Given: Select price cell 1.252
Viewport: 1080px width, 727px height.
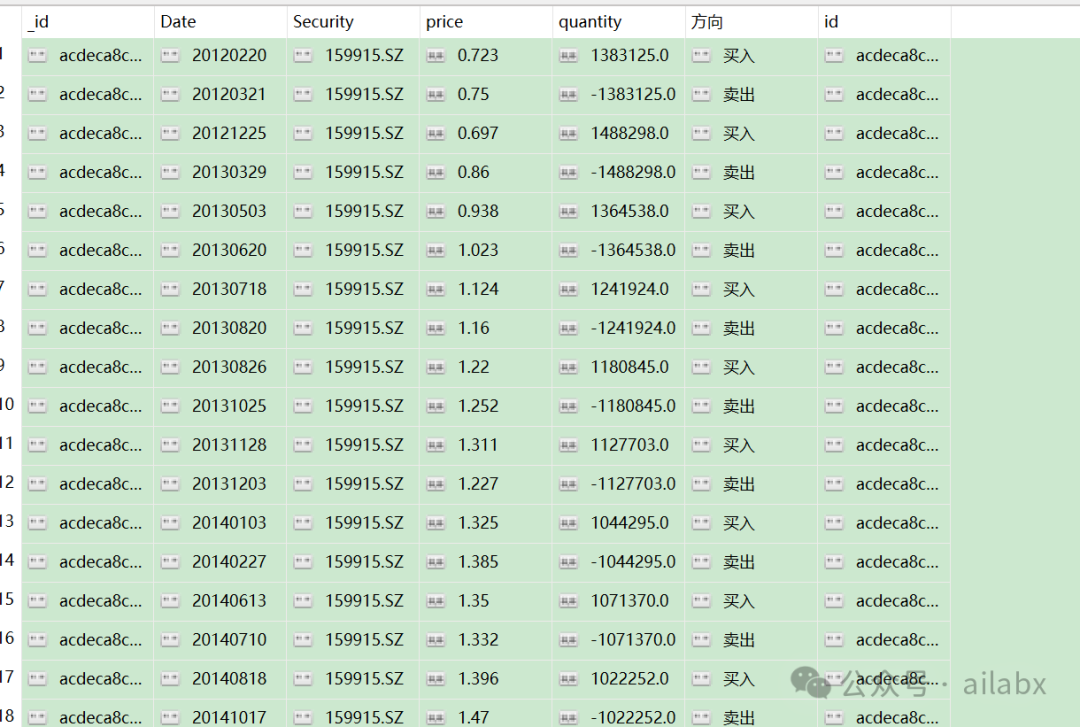Looking at the screenshot, I should [478, 406].
